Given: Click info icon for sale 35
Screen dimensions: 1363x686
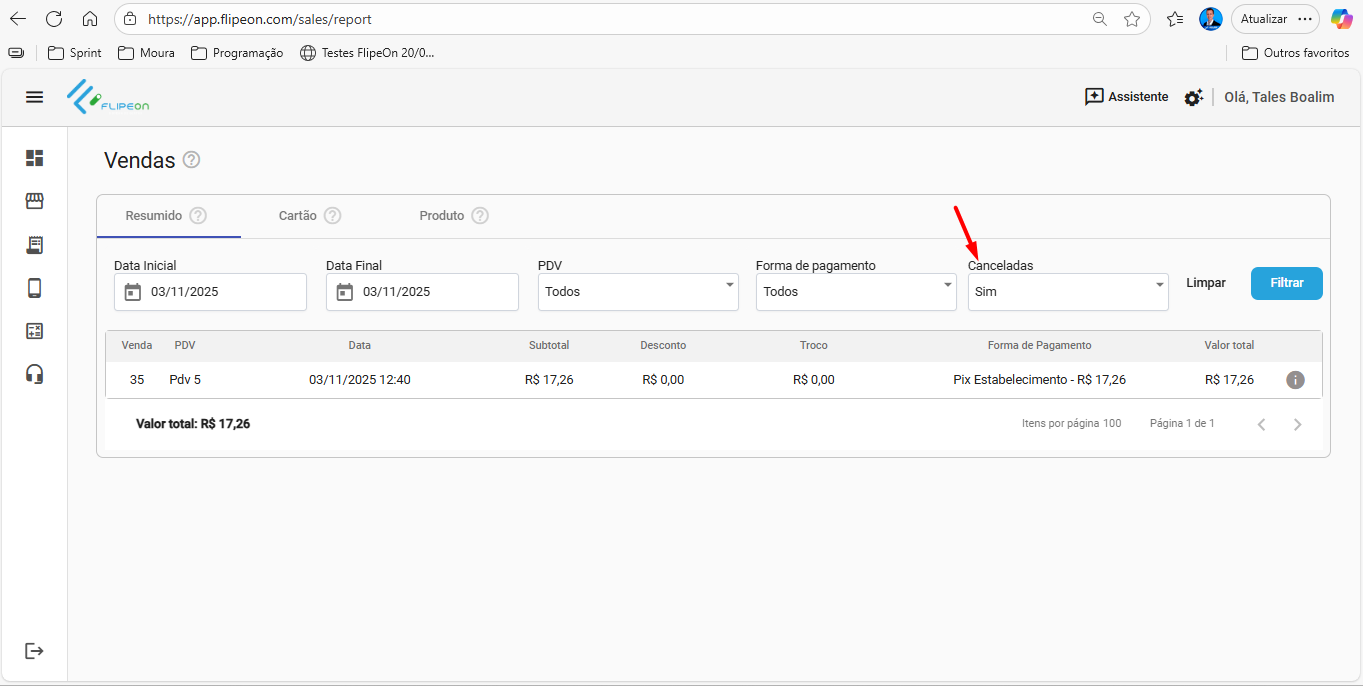Looking at the screenshot, I should (1295, 380).
